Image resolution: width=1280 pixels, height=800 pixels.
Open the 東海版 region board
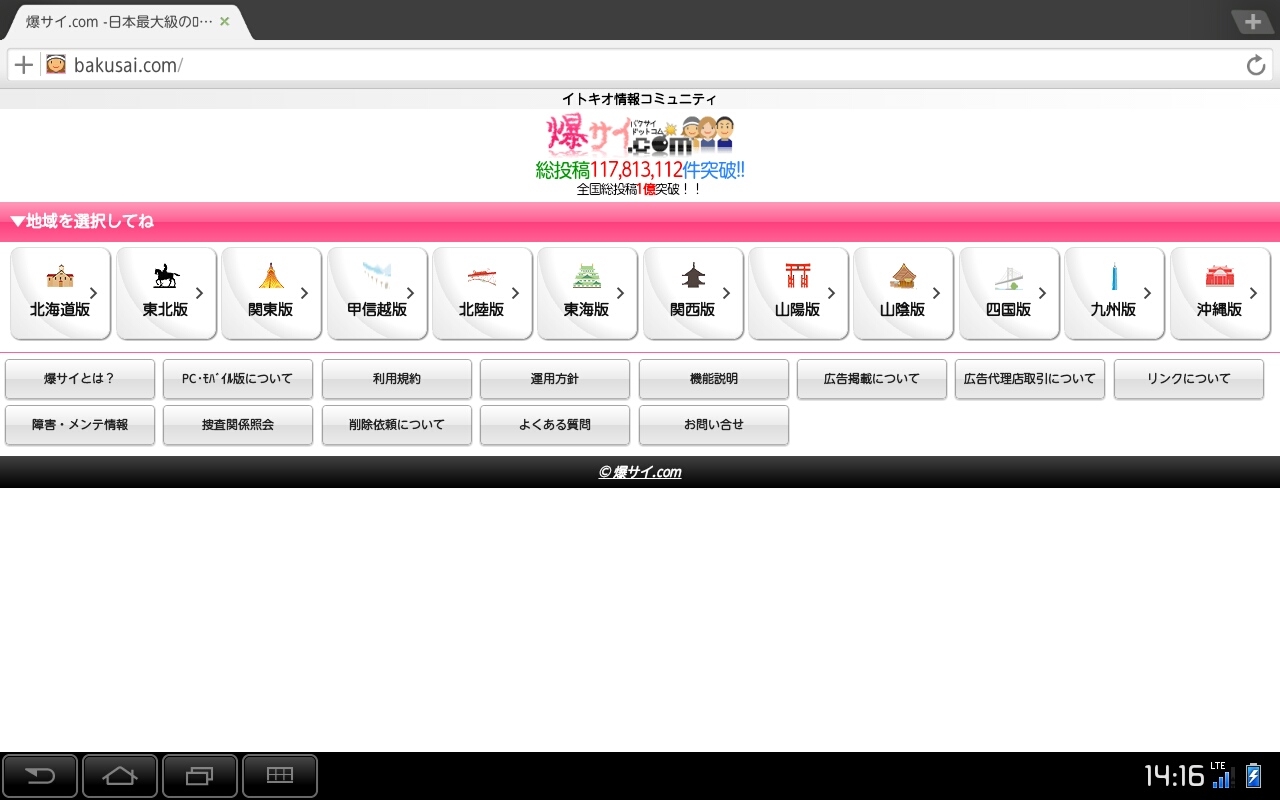(x=587, y=293)
